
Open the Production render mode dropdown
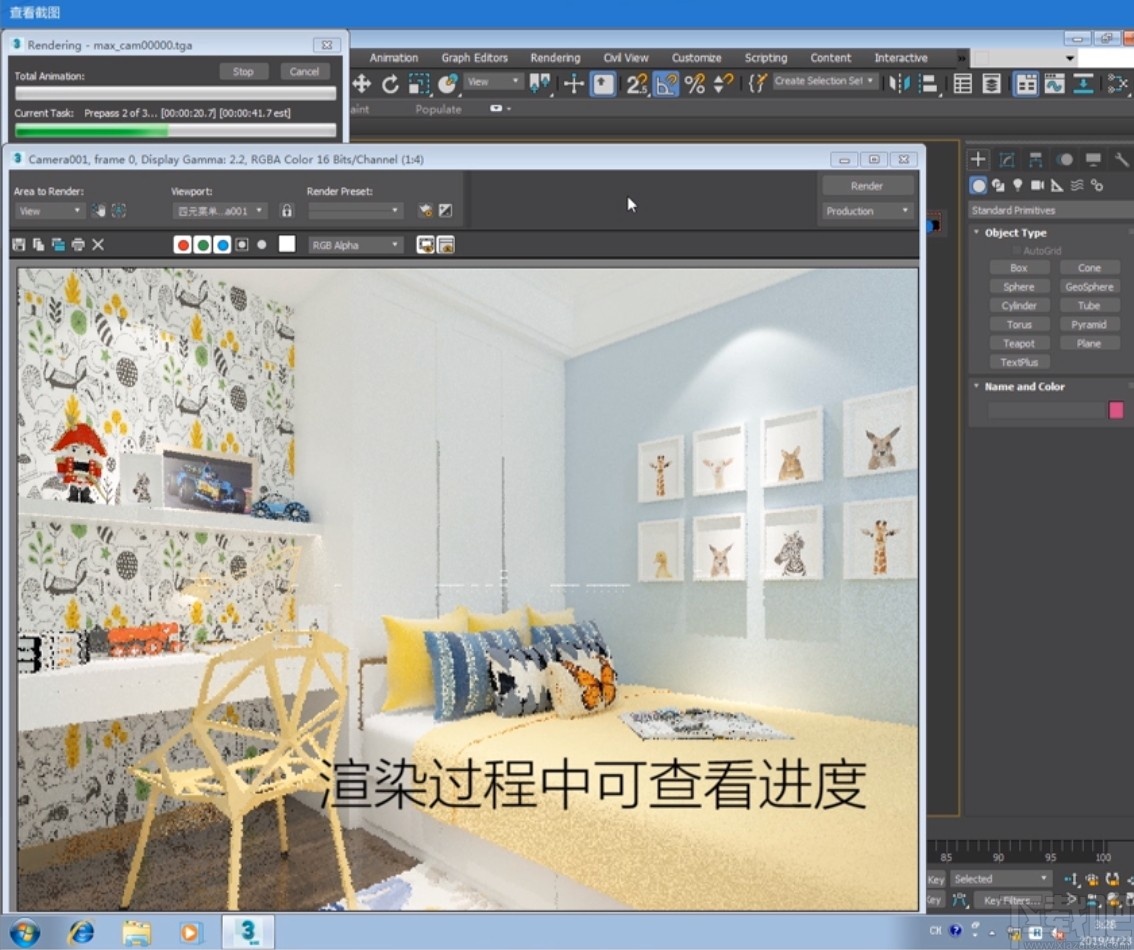point(866,210)
